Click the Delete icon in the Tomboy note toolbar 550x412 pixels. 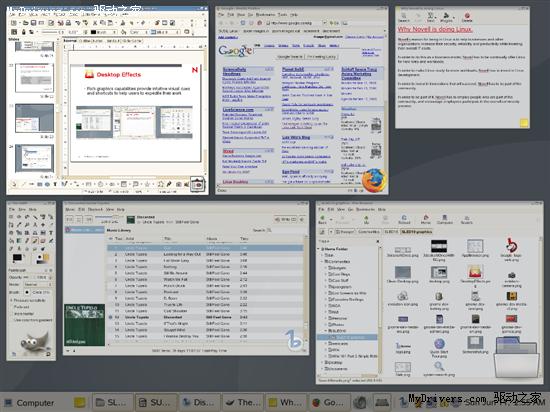[467, 18]
